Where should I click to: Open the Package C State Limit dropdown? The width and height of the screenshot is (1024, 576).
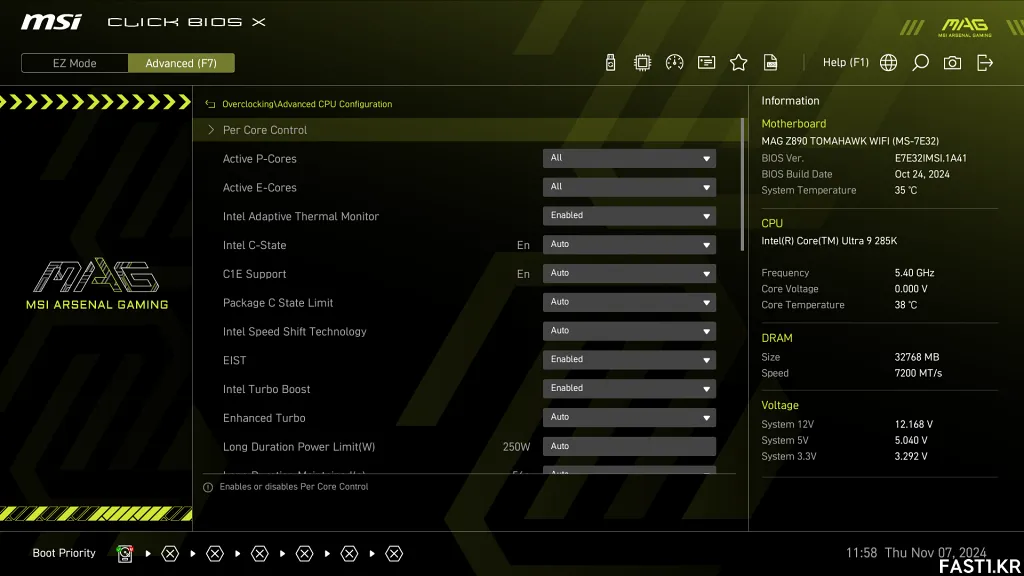629,302
